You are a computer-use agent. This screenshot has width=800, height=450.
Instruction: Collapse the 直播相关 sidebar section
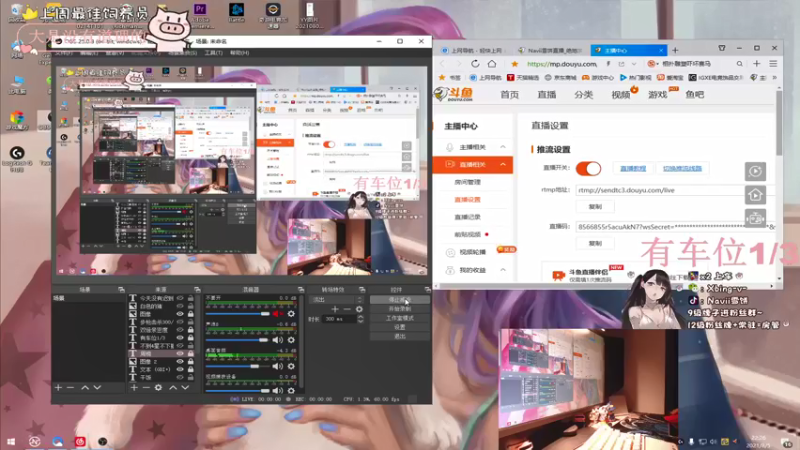[x=503, y=164]
